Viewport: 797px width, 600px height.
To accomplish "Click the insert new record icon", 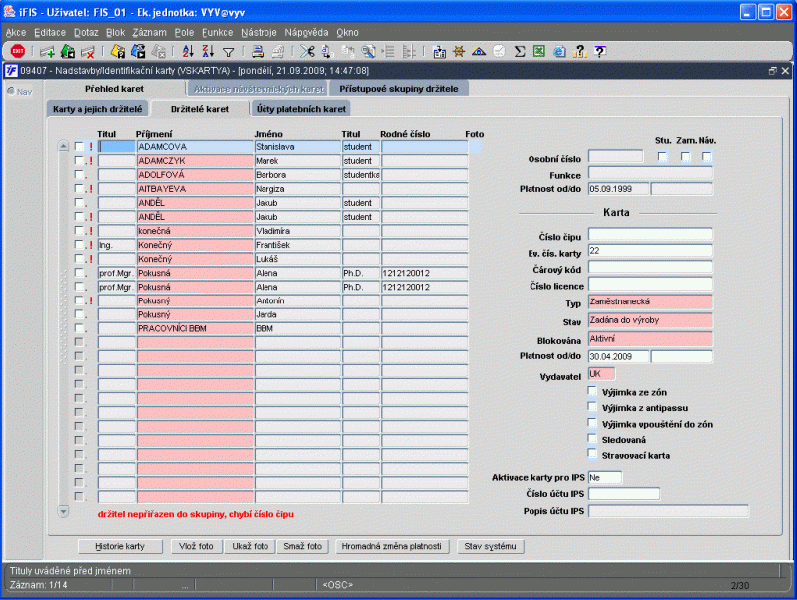I will point(47,51).
